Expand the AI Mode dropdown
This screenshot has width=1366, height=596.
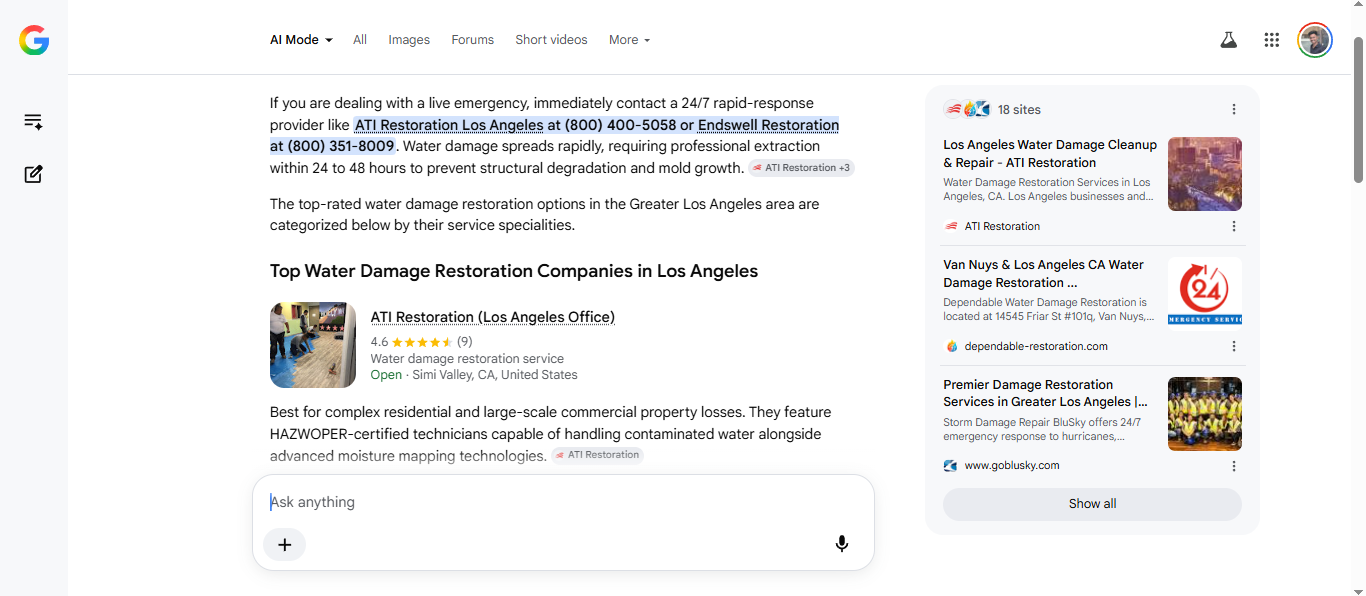301,40
